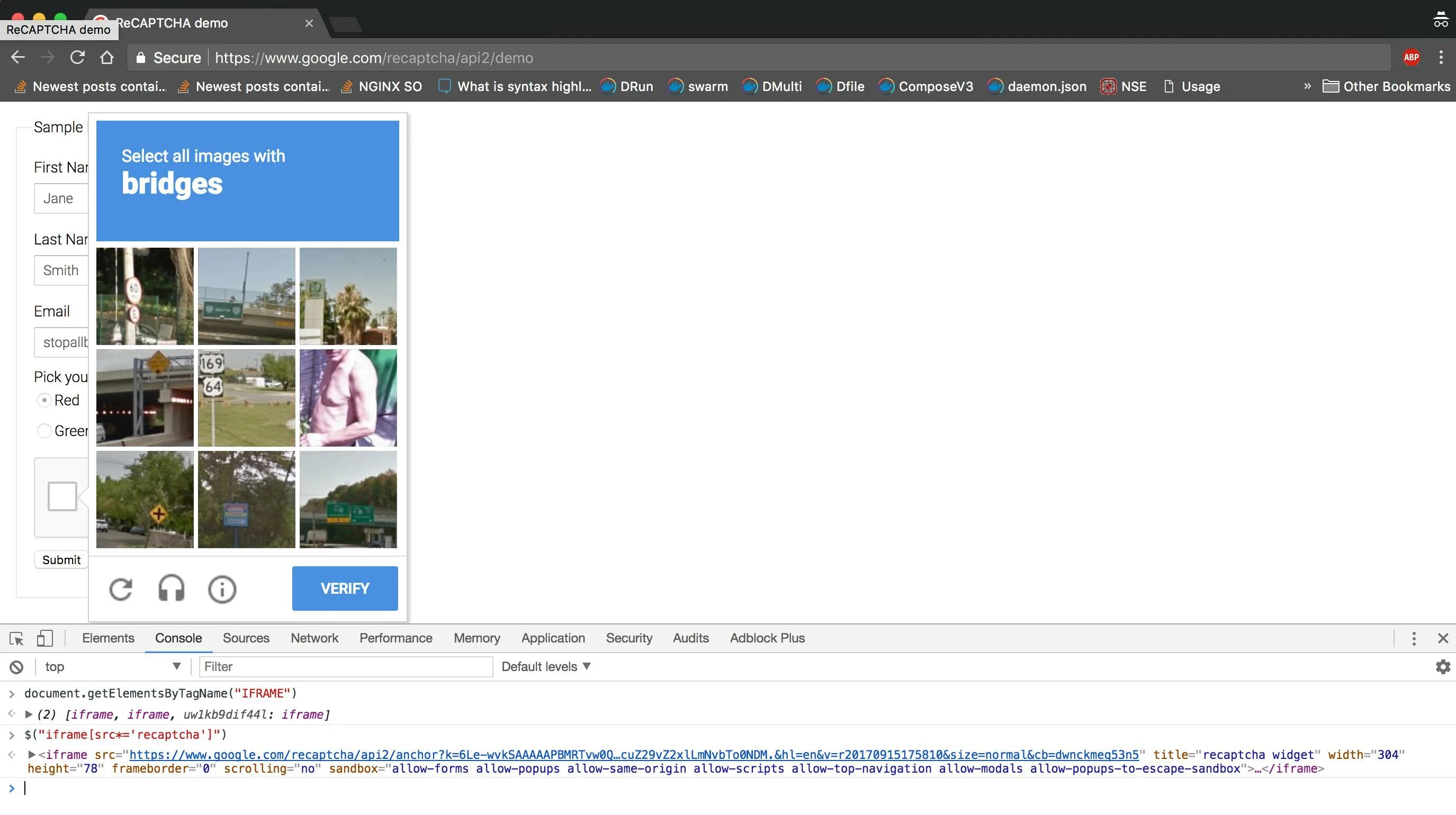Expand the array result in Console output
The height and width of the screenshot is (815, 1456).
[x=29, y=714]
